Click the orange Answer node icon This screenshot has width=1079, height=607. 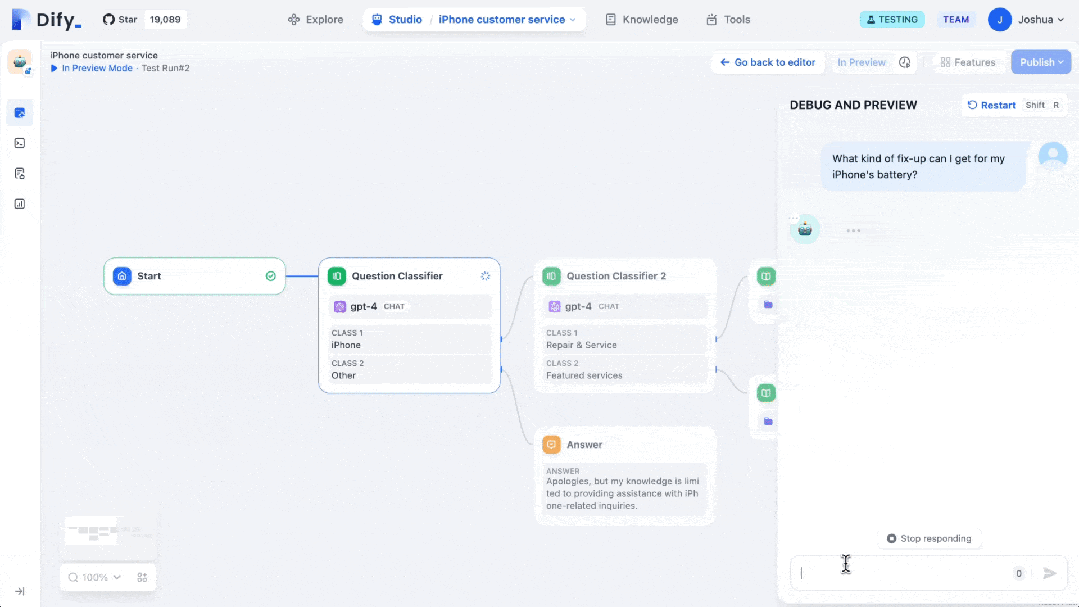pos(551,445)
